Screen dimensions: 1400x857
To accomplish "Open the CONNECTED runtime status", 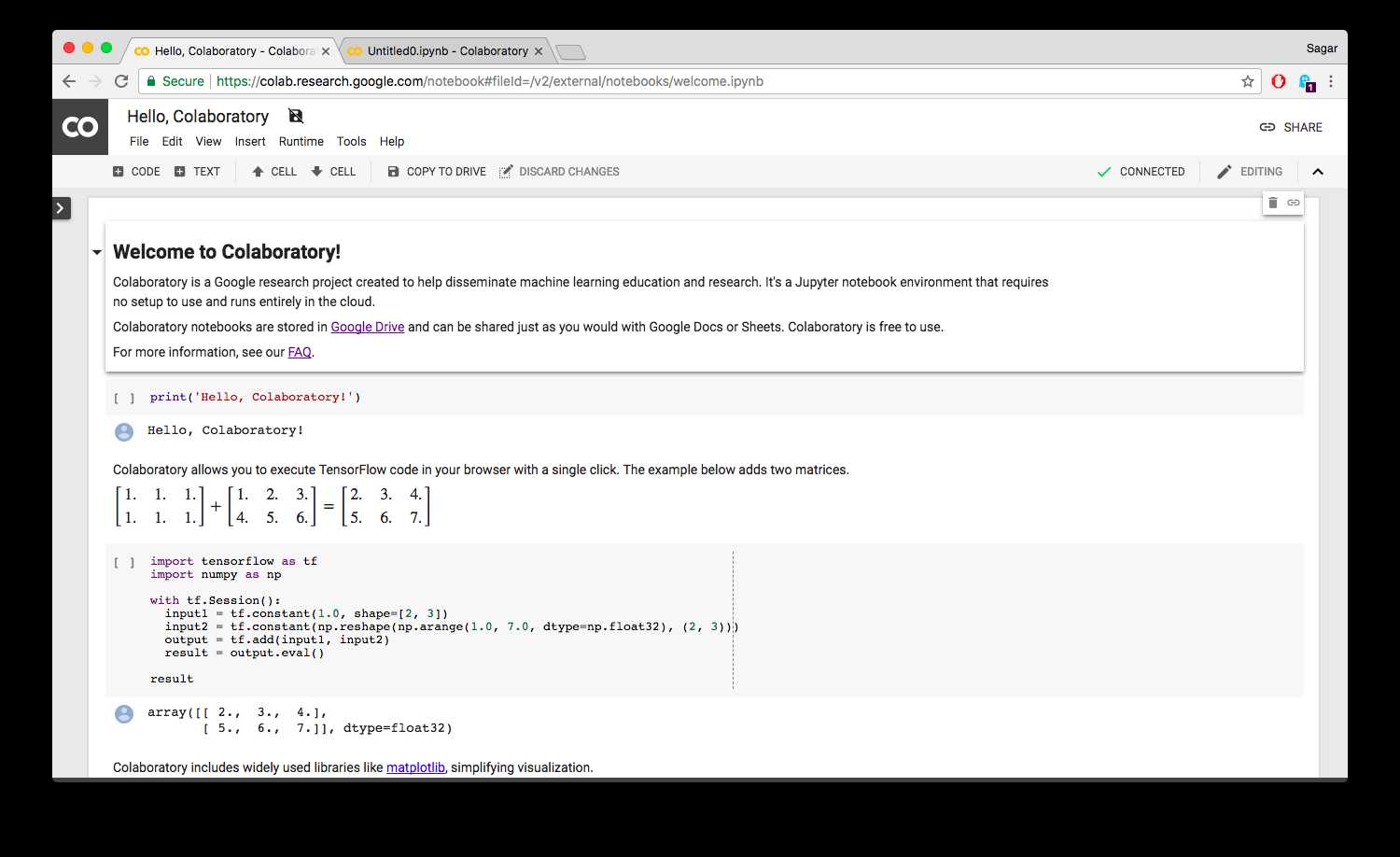I will (x=1141, y=172).
